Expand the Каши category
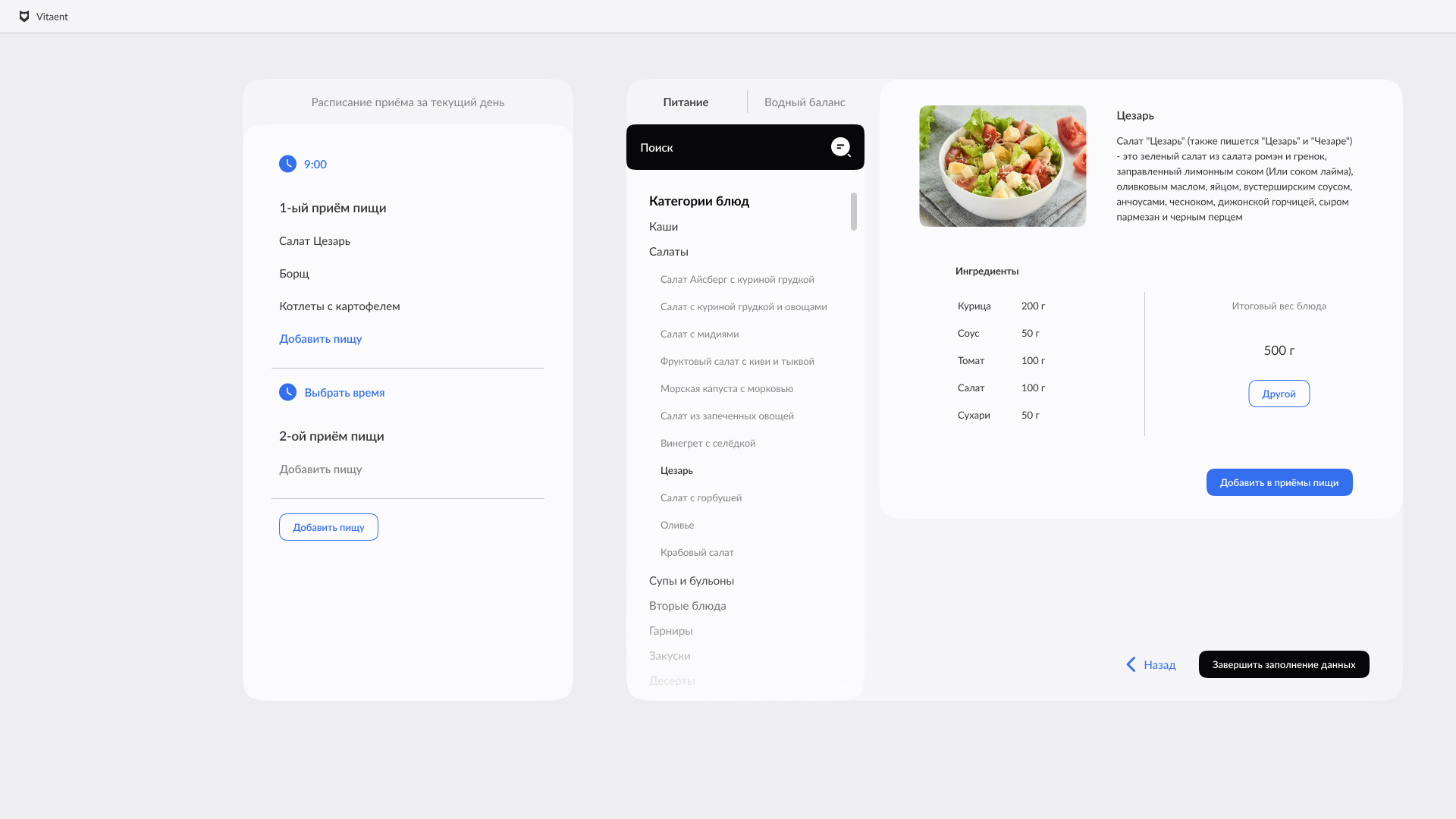Viewport: 1456px width, 819px height. [x=664, y=227]
